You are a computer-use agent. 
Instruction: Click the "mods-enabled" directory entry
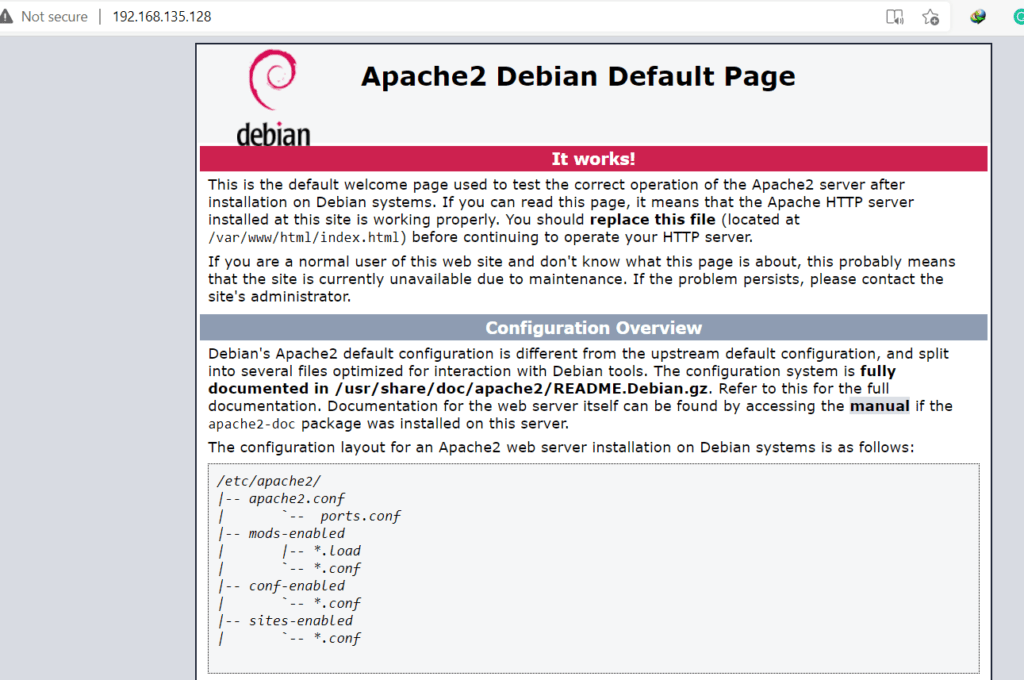296,533
